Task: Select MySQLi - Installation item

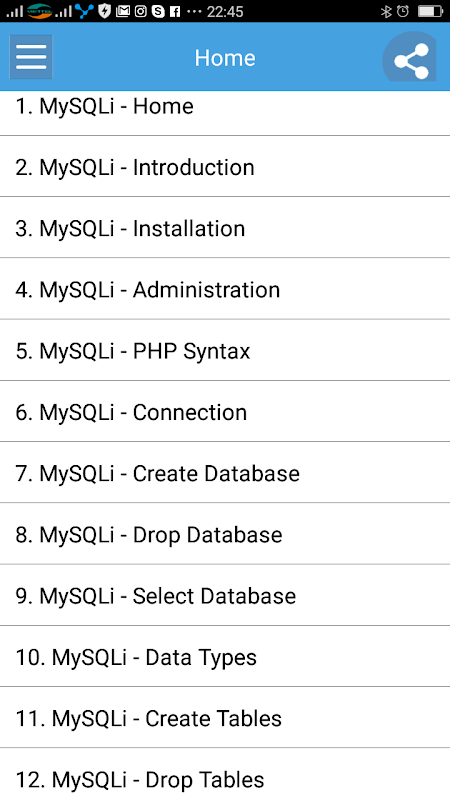Action: (225, 228)
